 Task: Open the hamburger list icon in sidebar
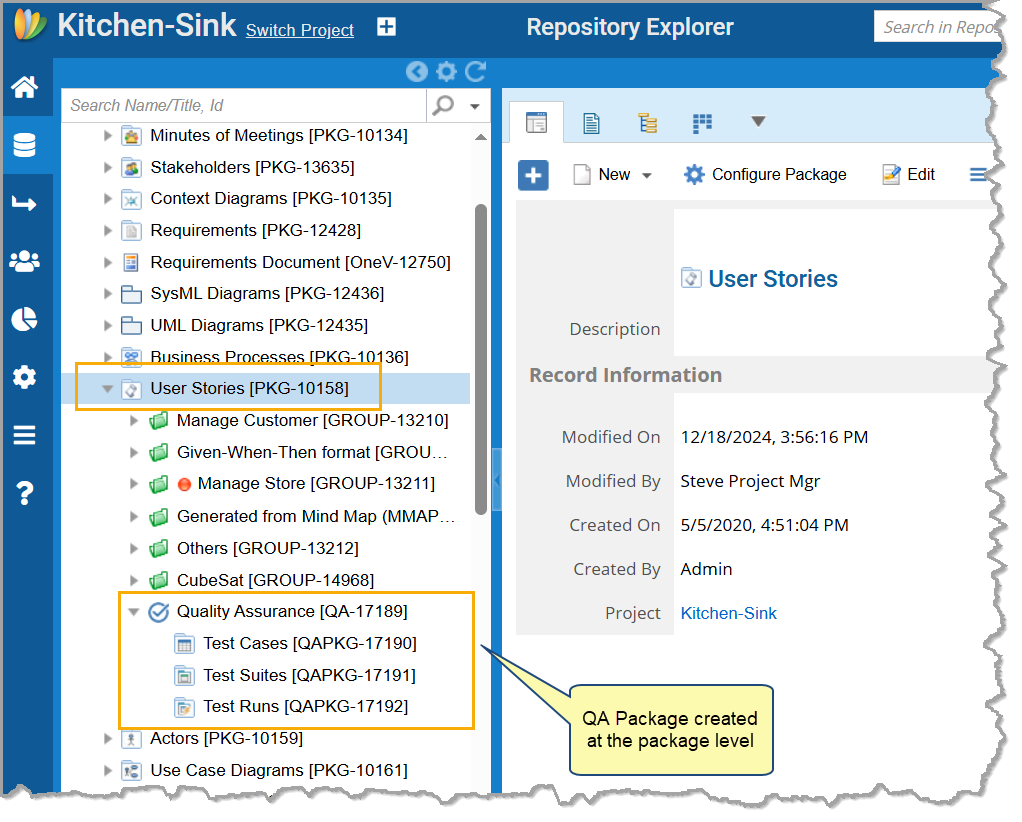click(x=25, y=435)
